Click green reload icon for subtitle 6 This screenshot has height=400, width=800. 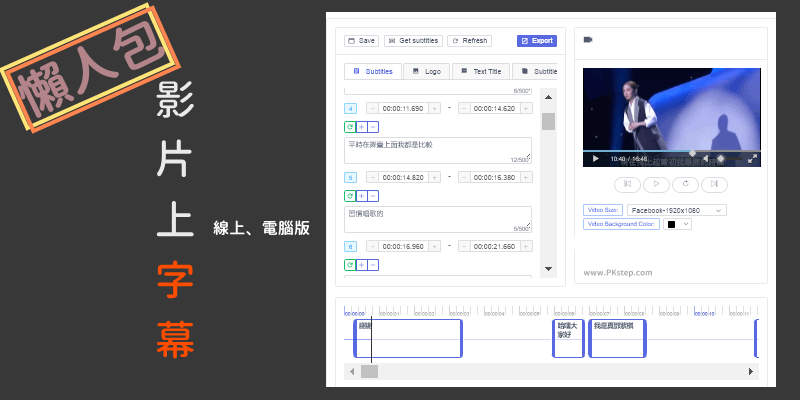pos(350,265)
